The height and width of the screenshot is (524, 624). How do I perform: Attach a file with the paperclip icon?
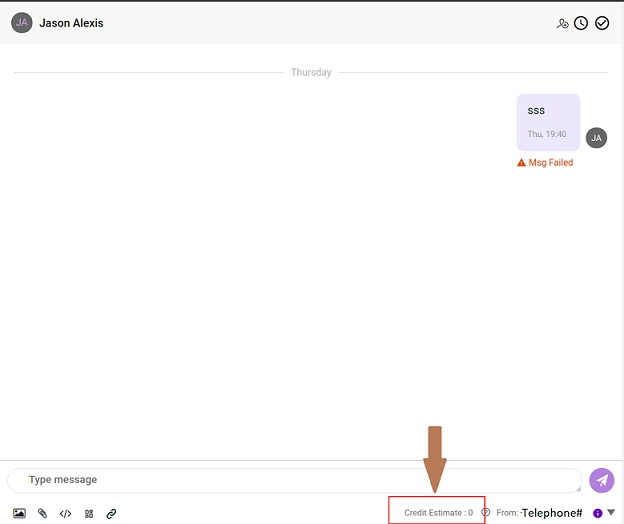42,513
